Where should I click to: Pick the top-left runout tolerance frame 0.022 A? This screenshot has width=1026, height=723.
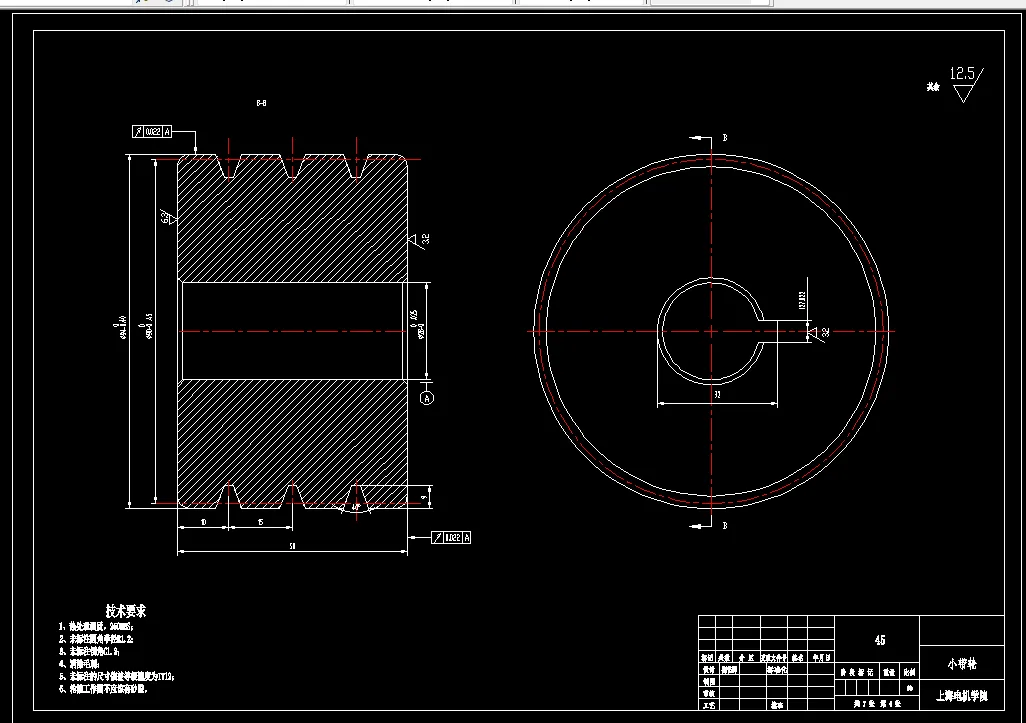(x=152, y=132)
